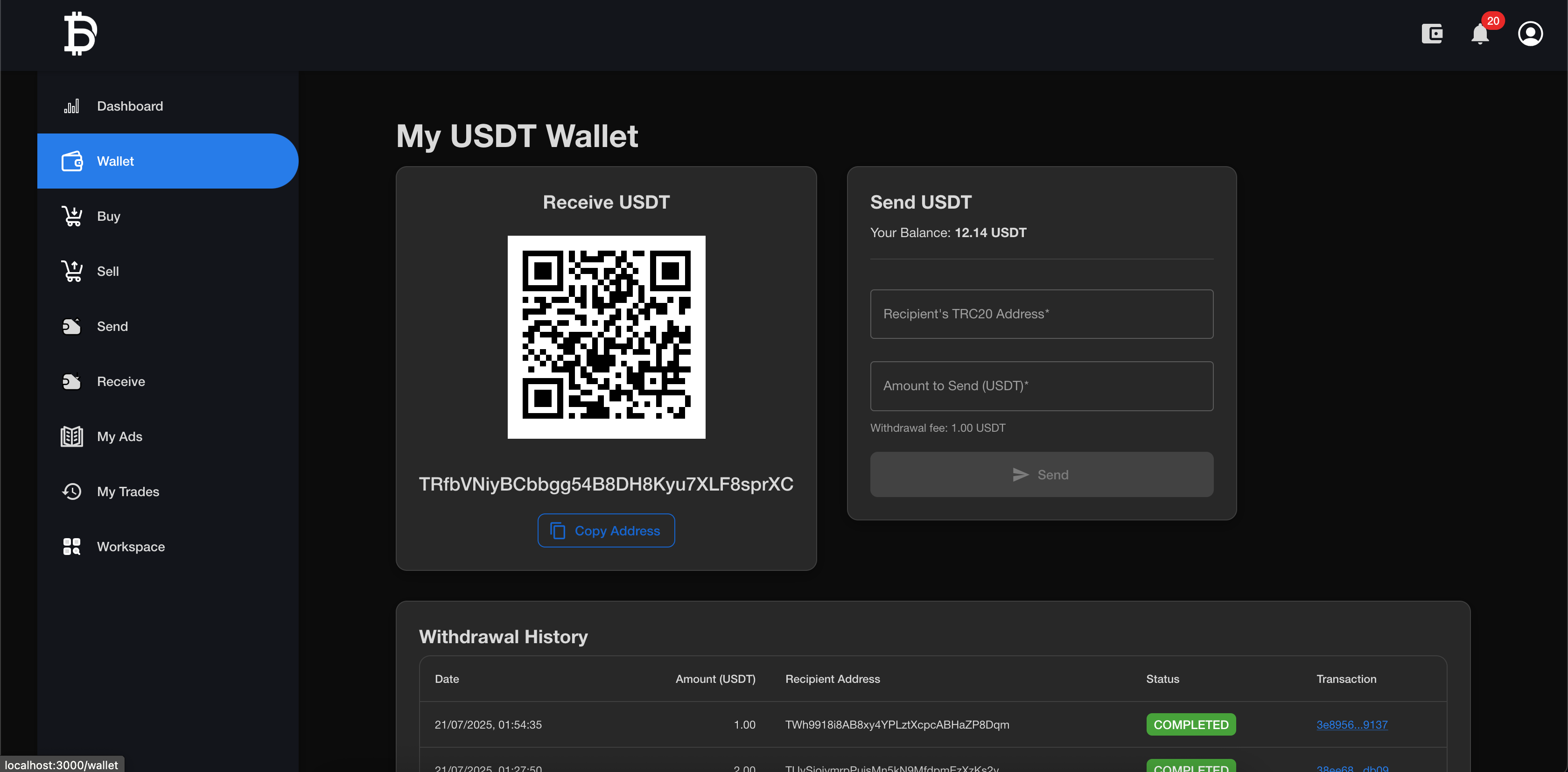Click the 12.14 USDT balance value
Screen dimensions: 1568x772
pos(990,232)
